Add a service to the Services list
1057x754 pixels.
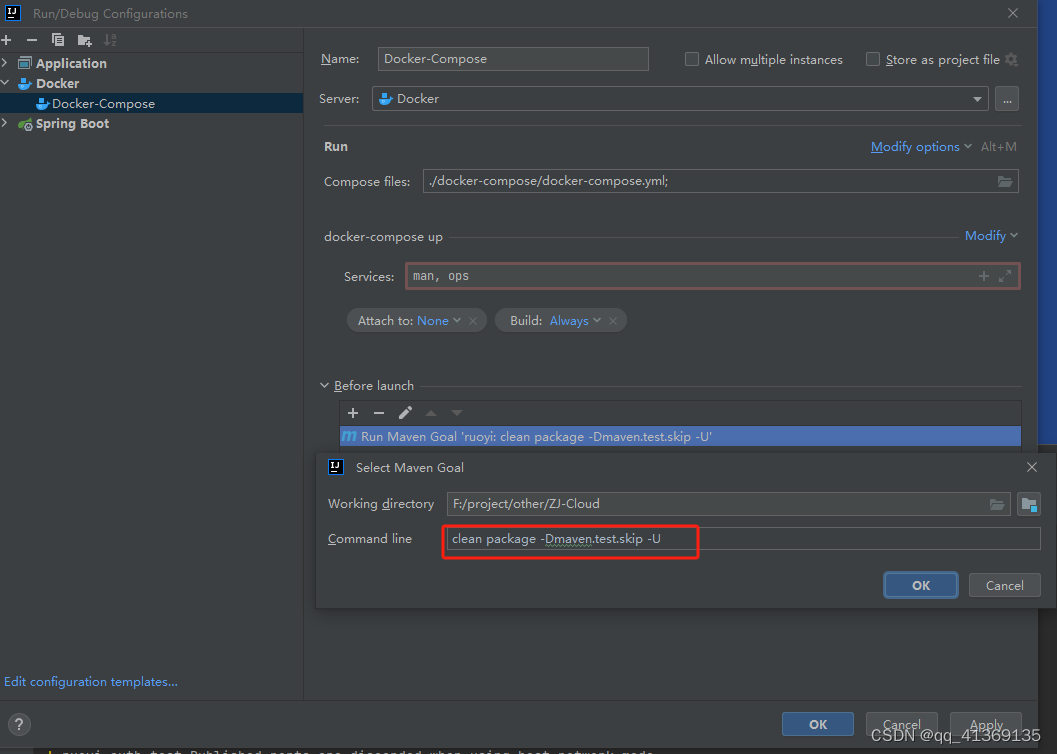tap(983, 275)
